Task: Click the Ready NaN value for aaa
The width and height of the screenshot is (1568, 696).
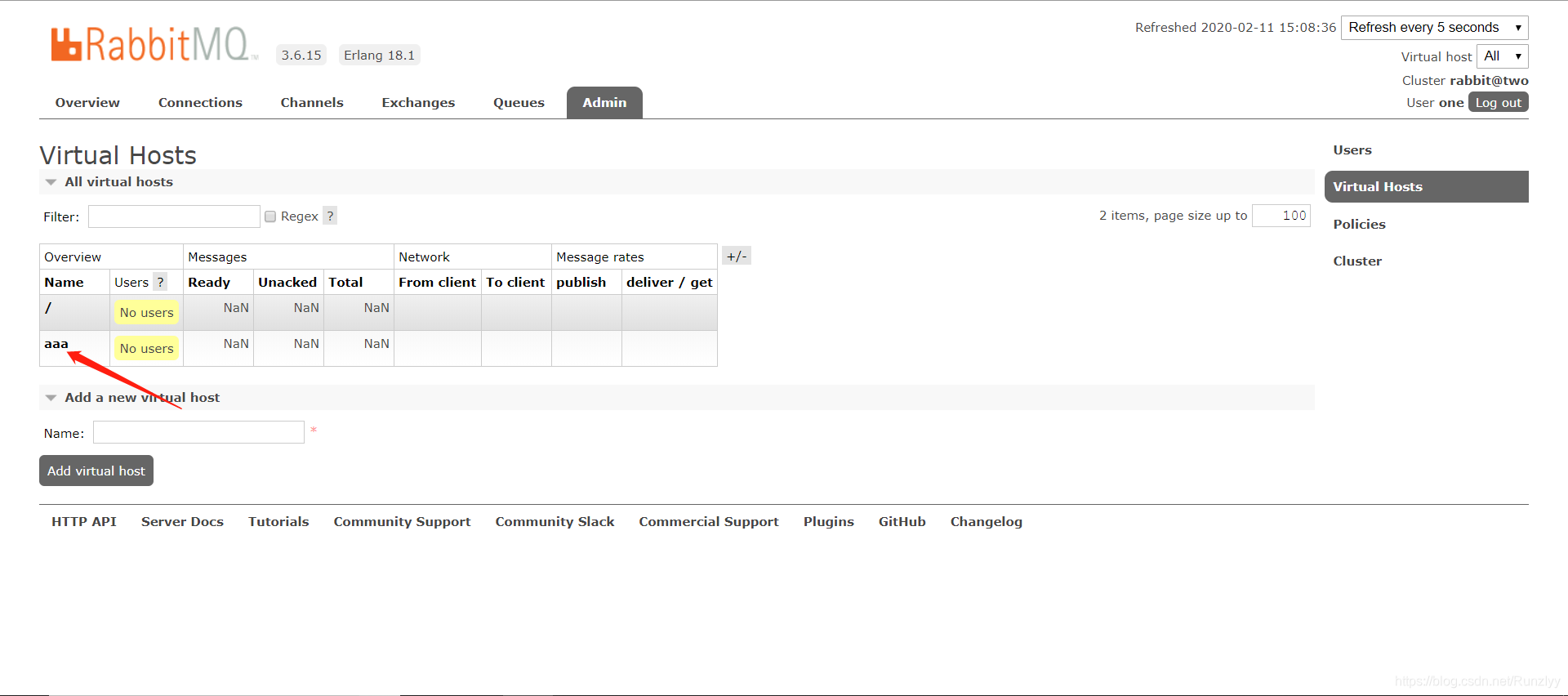Action: pos(236,343)
